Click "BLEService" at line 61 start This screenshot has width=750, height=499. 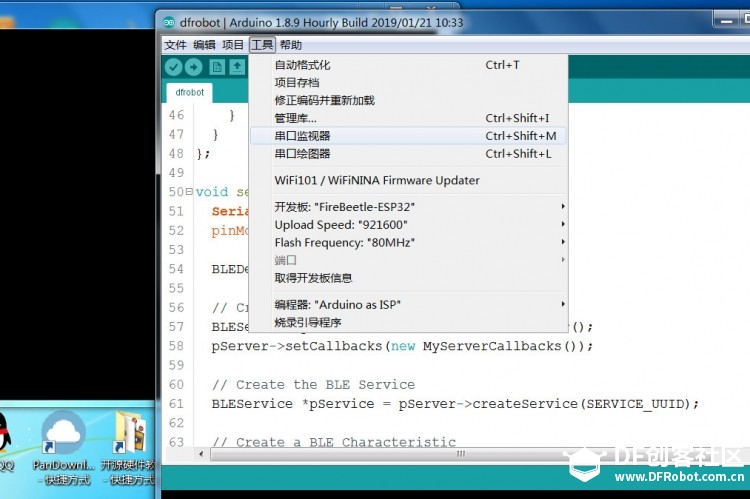point(252,404)
